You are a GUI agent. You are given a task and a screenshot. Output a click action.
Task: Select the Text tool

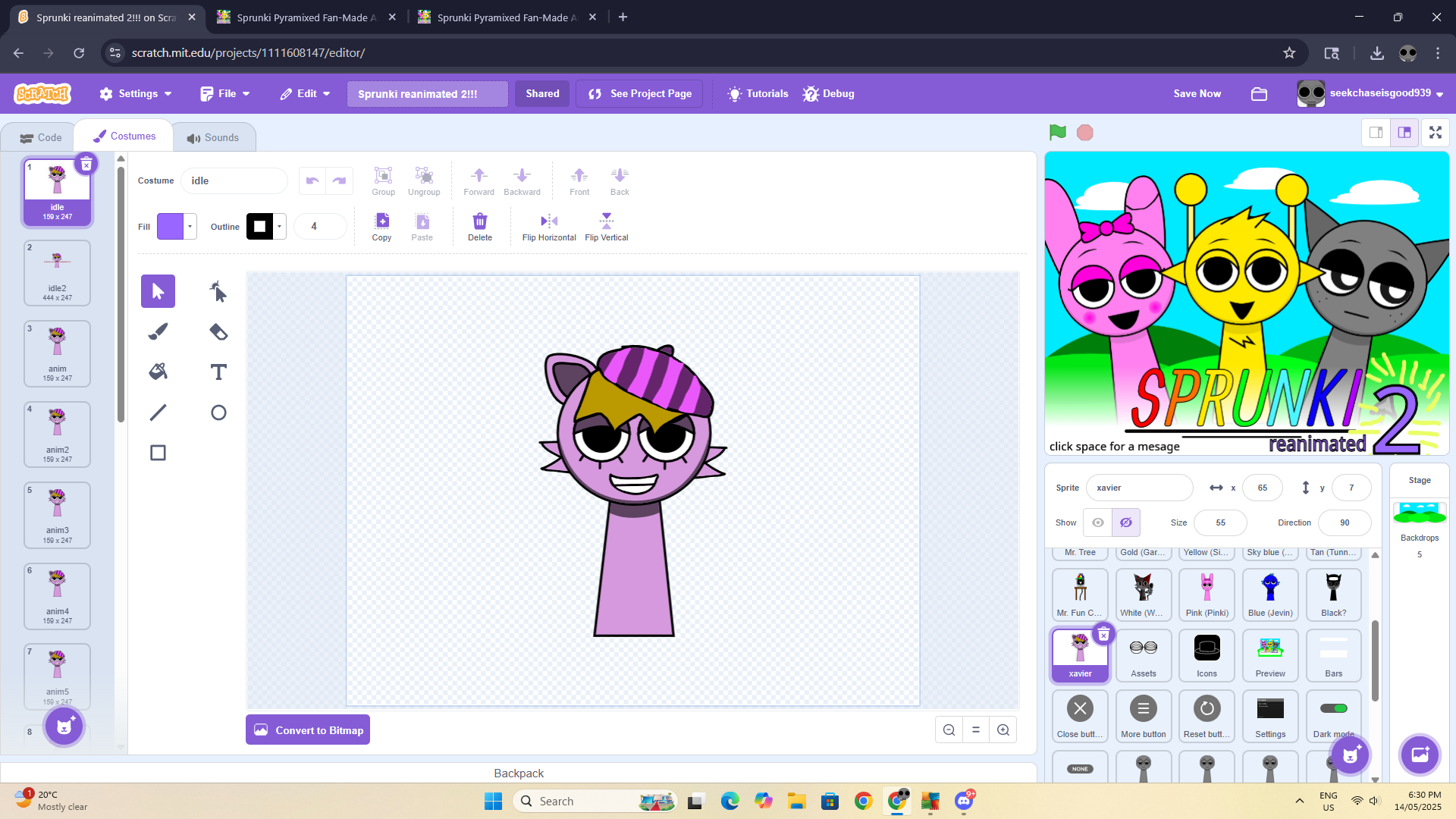click(x=218, y=372)
